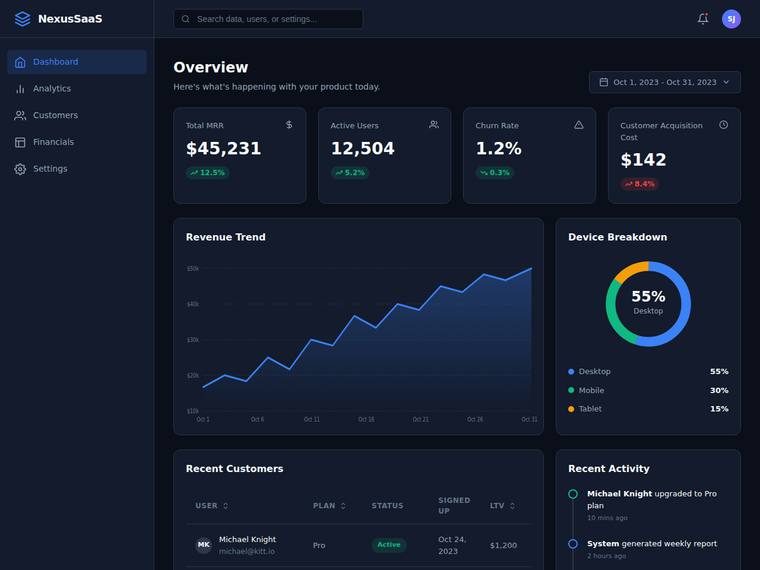Click the 0.3% badge on Churn Rate
The image size is (760, 570).
495,173
